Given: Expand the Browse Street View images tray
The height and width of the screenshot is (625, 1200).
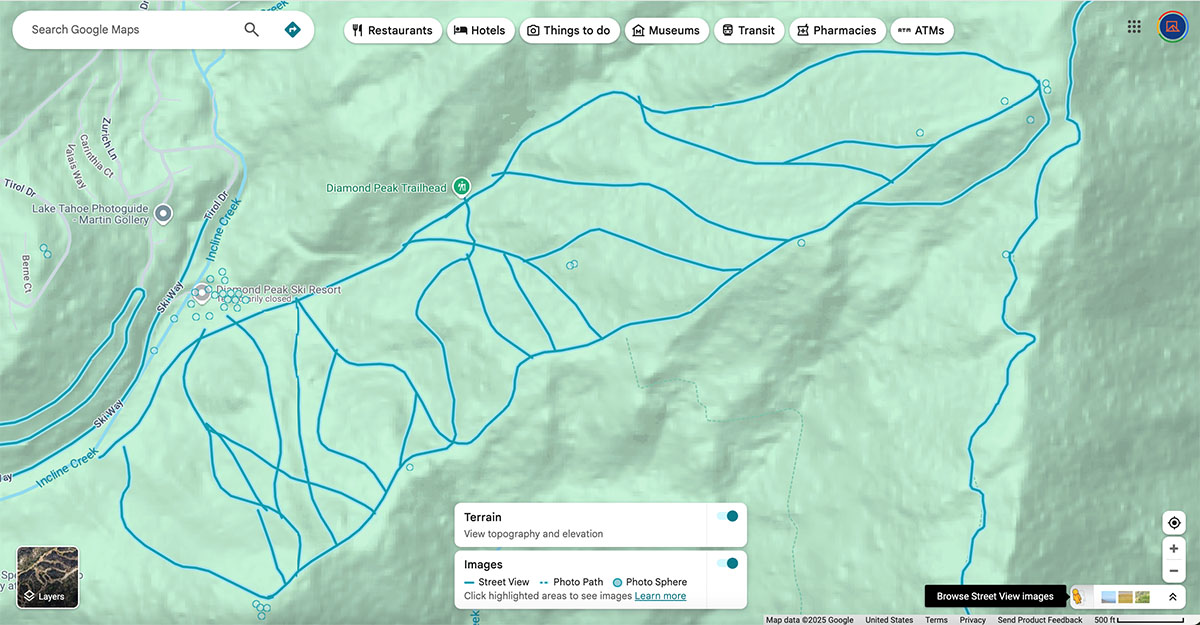Looking at the screenshot, I should coord(995,596).
